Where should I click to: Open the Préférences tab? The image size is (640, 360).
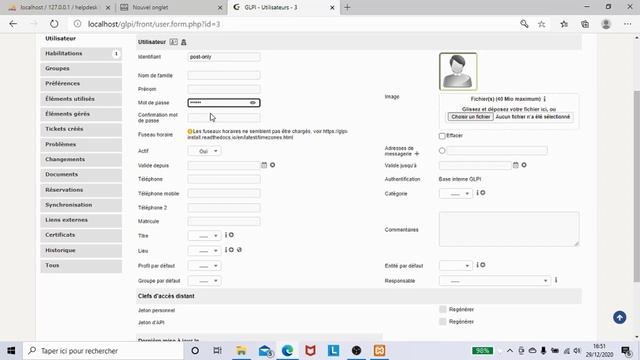click(x=81, y=84)
